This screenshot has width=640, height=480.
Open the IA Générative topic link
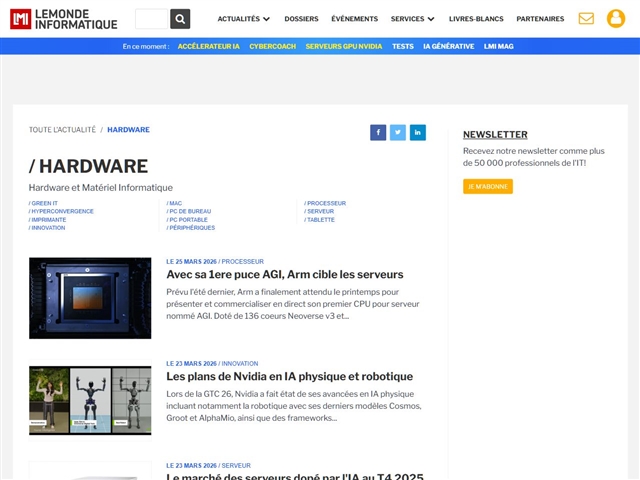pos(449,47)
